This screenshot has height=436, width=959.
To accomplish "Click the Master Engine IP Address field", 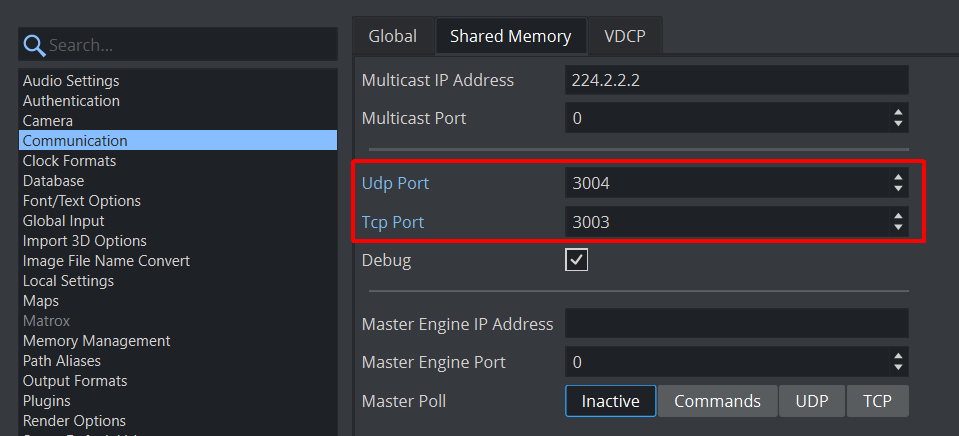I will point(736,323).
